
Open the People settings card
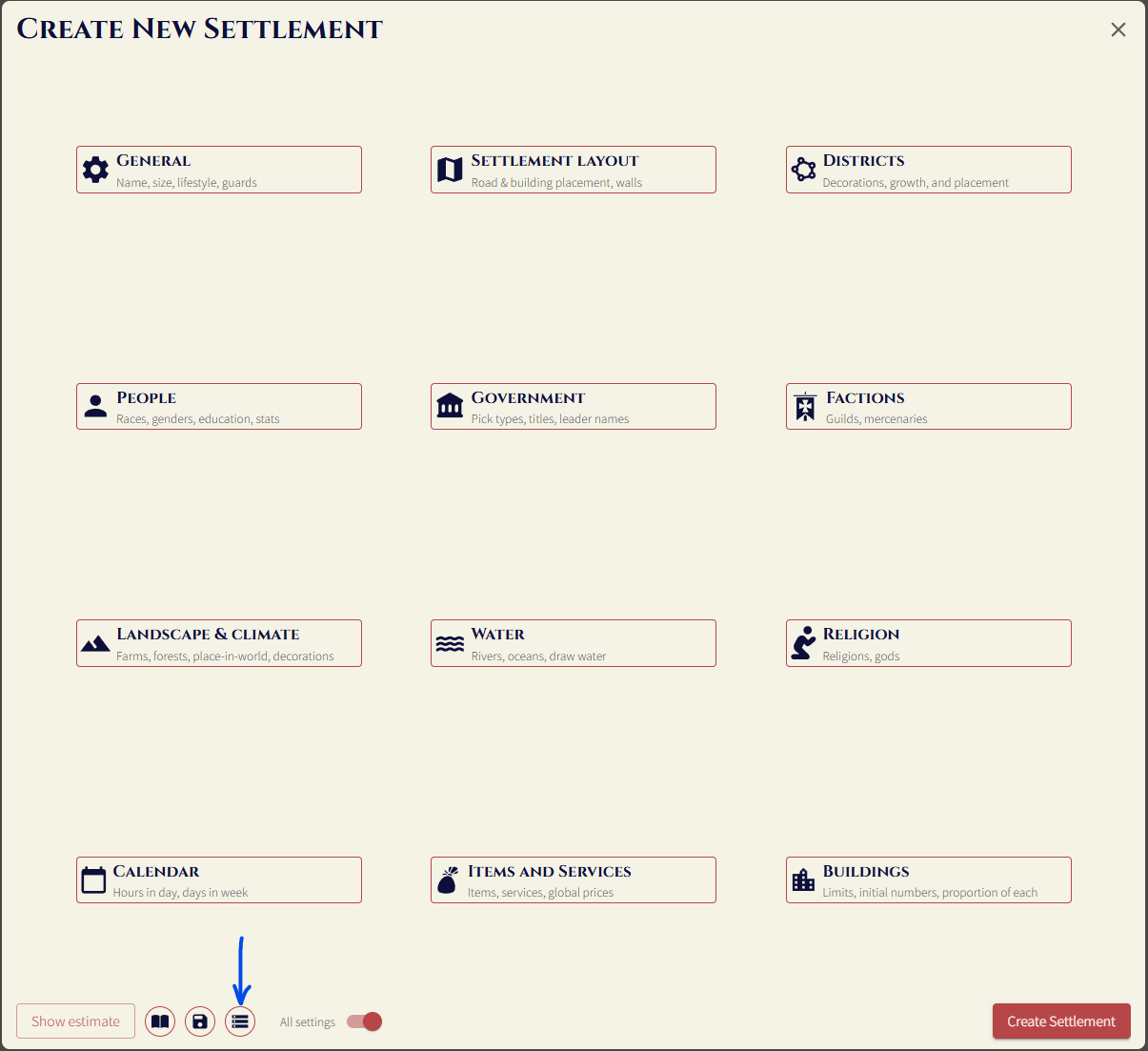click(219, 407)
